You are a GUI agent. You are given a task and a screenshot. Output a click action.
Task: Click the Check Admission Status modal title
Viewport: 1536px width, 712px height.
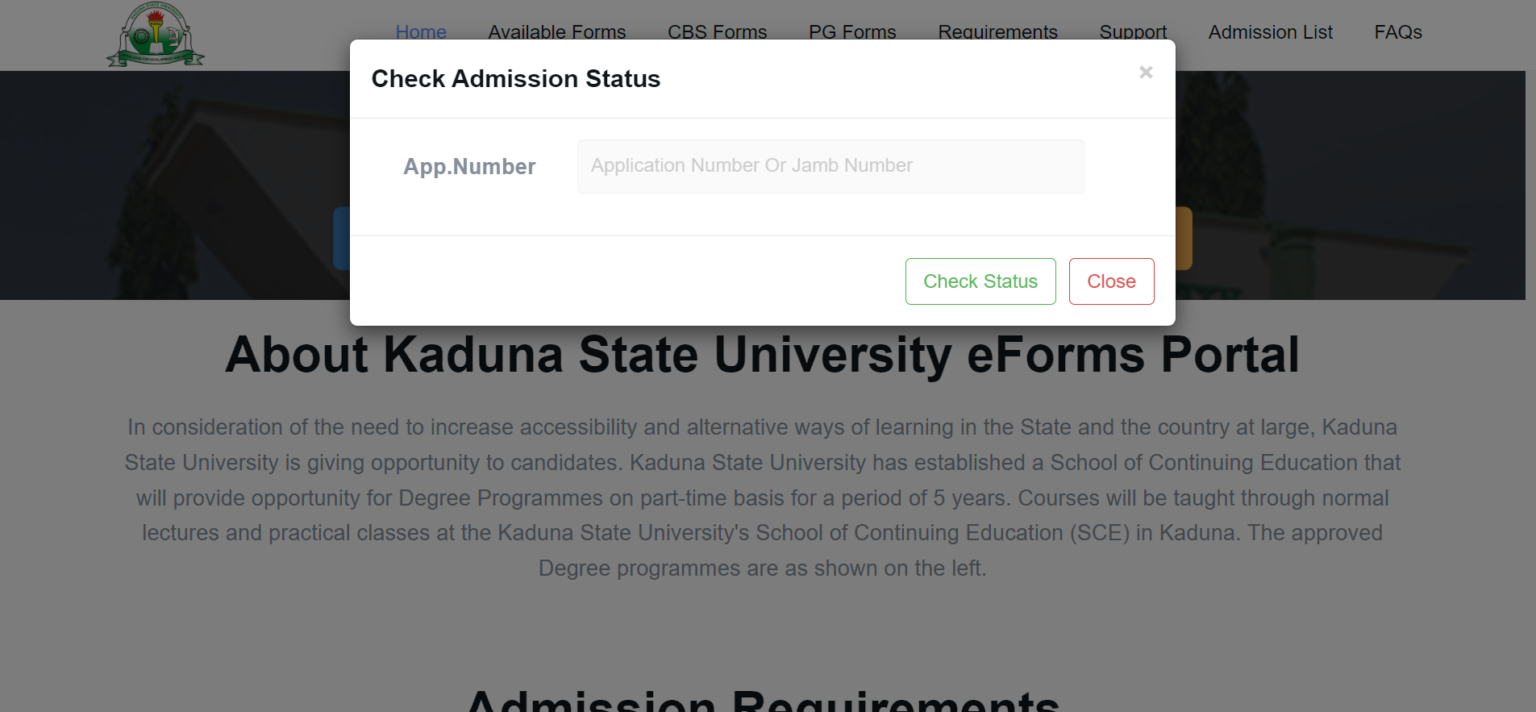click(x=516, y=78)
